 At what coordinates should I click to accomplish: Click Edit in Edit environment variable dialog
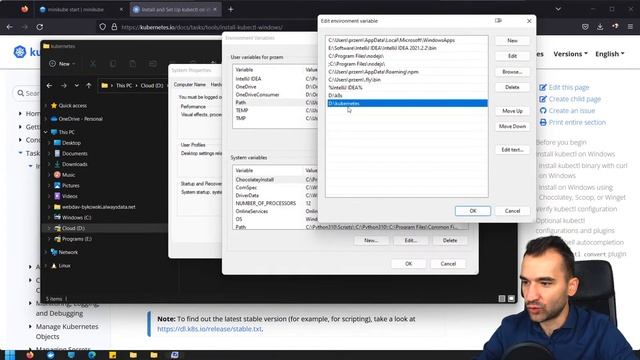point(512,56)
